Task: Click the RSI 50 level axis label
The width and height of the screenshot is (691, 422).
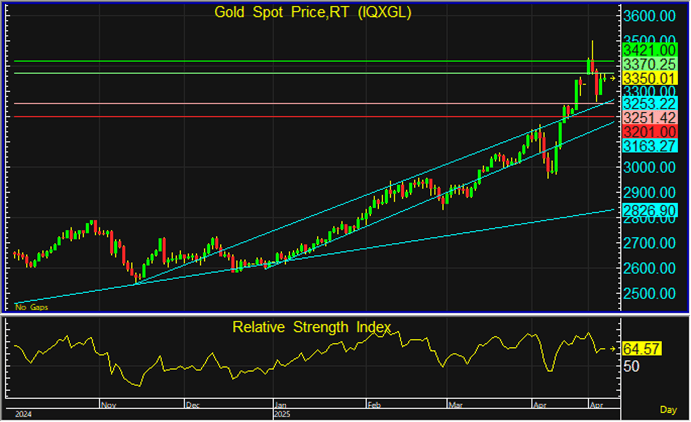Action: click(632, 367)
